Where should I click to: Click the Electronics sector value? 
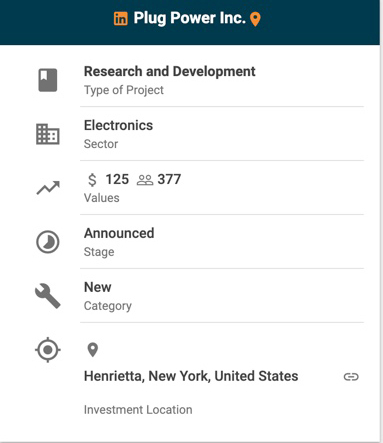(x=118, y=125)
